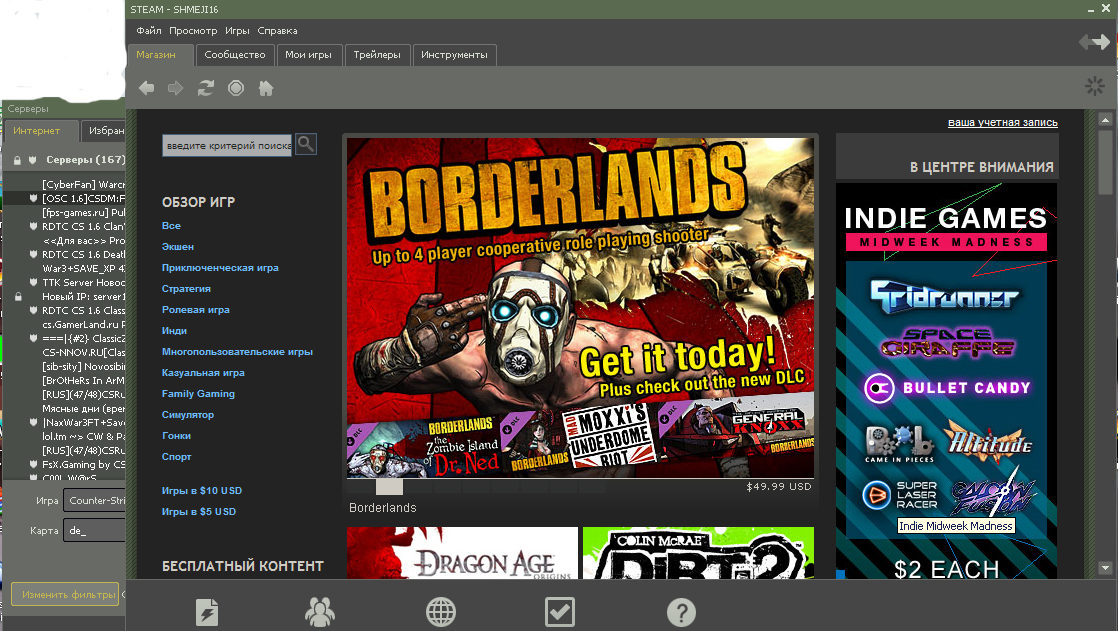
Task: Open Colin McRae Dirt 2 banner
Action: 698,553
